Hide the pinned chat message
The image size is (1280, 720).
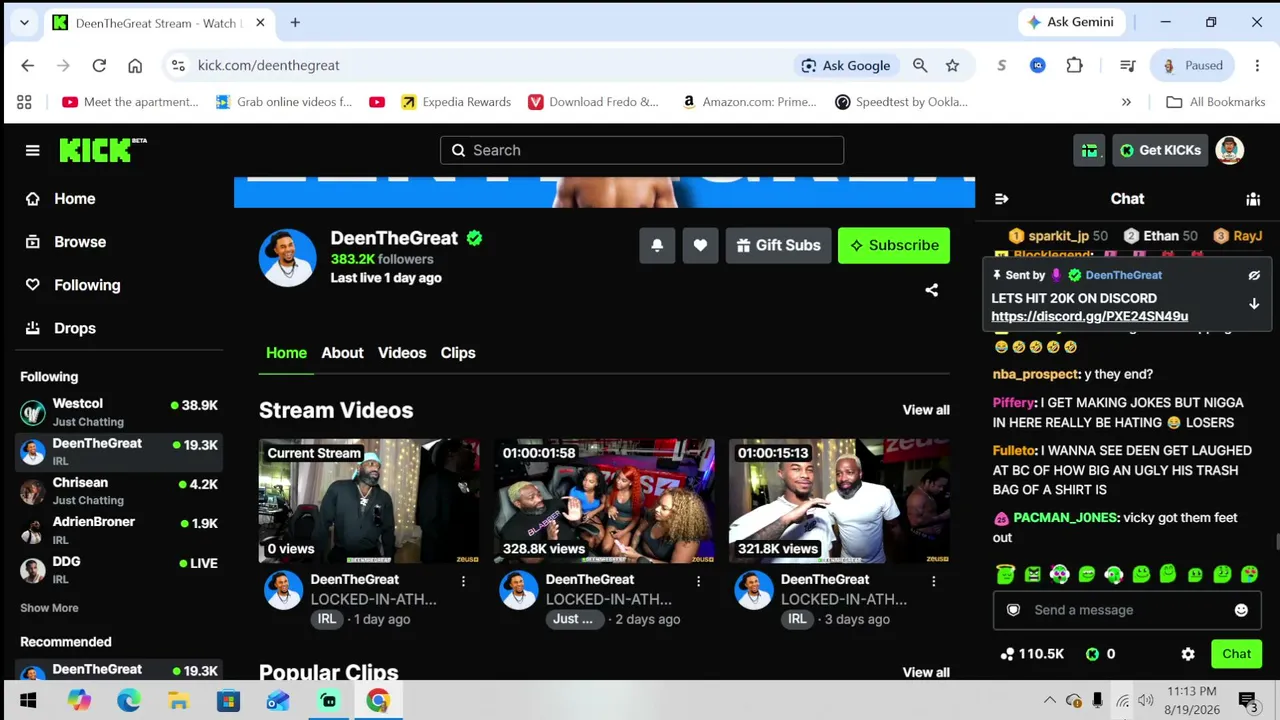coord(1254,275)
